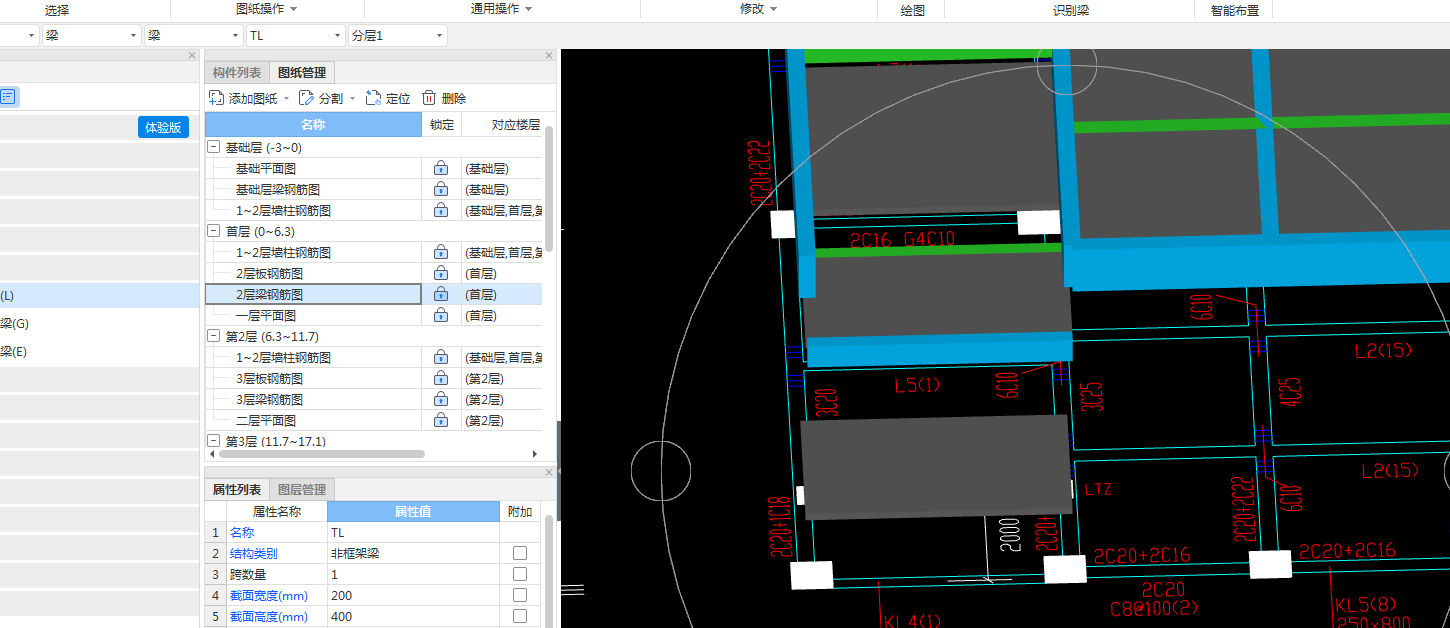Toggle lock for 基础平面图

click(x=440, y=169)
